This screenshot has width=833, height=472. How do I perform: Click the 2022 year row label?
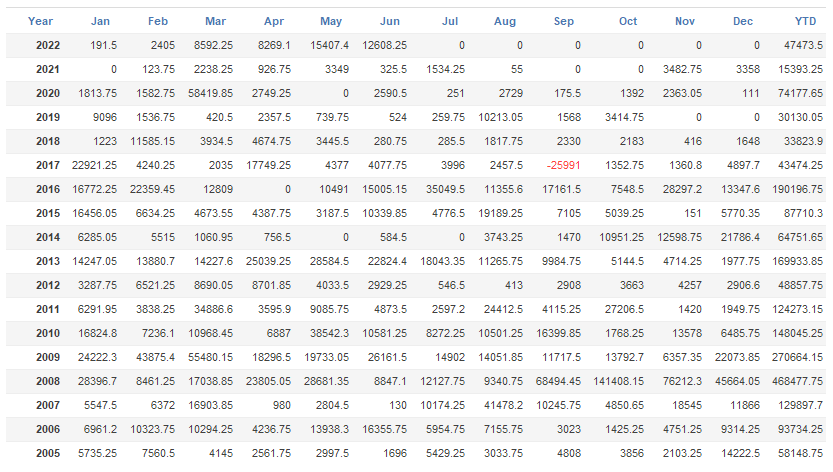(46, 45)
